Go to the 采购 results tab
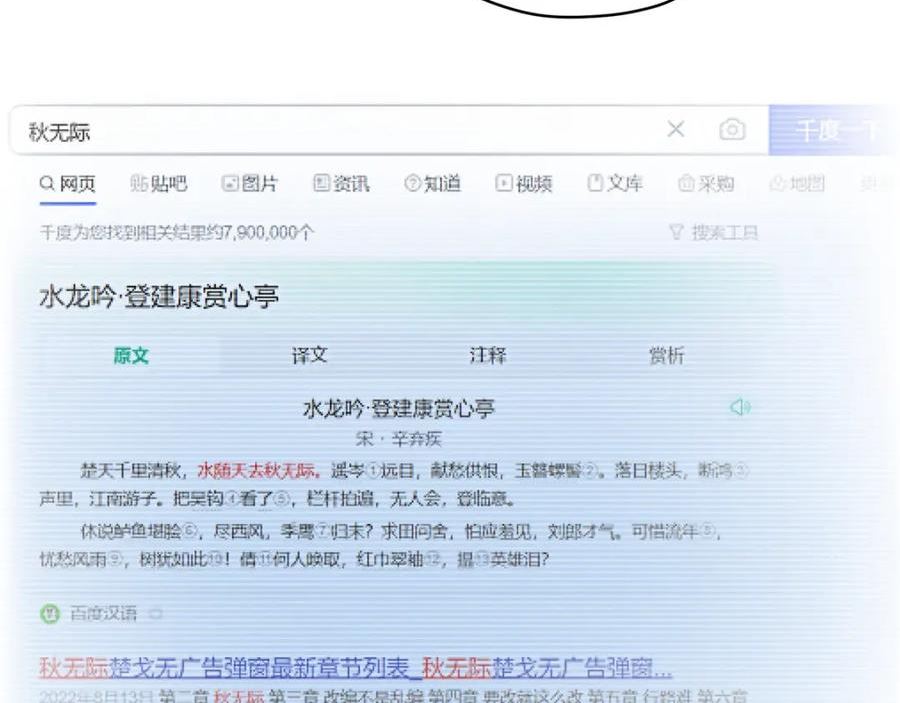Screen dimensions: 900x703 [706, 184]
